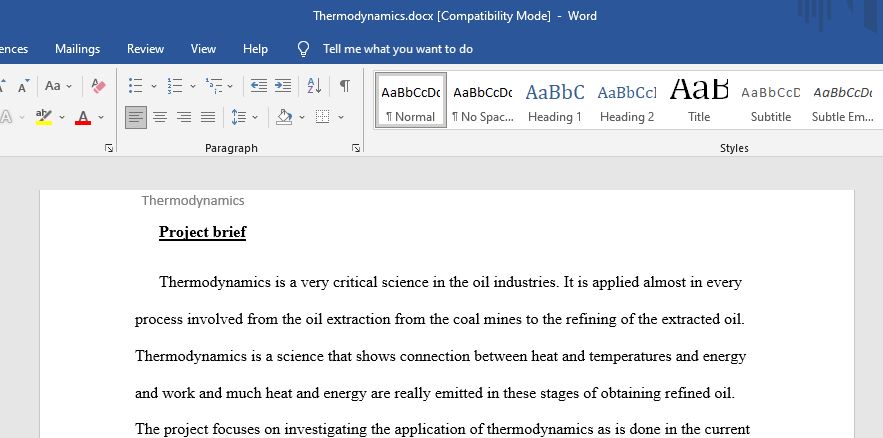Open the Text Effects dropdown arrow

point(22,117)
